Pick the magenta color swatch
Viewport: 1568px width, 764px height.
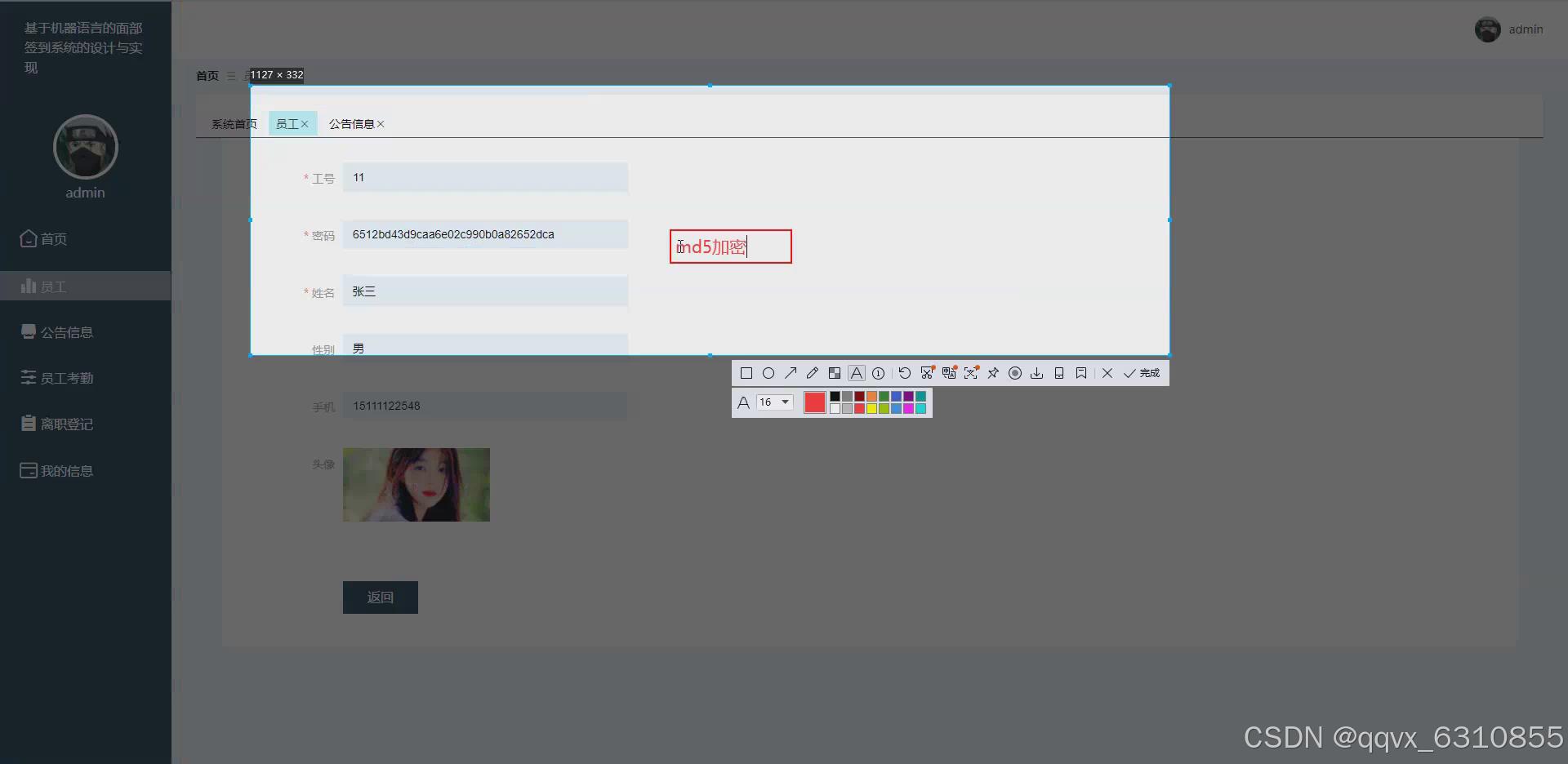(908, 409)
